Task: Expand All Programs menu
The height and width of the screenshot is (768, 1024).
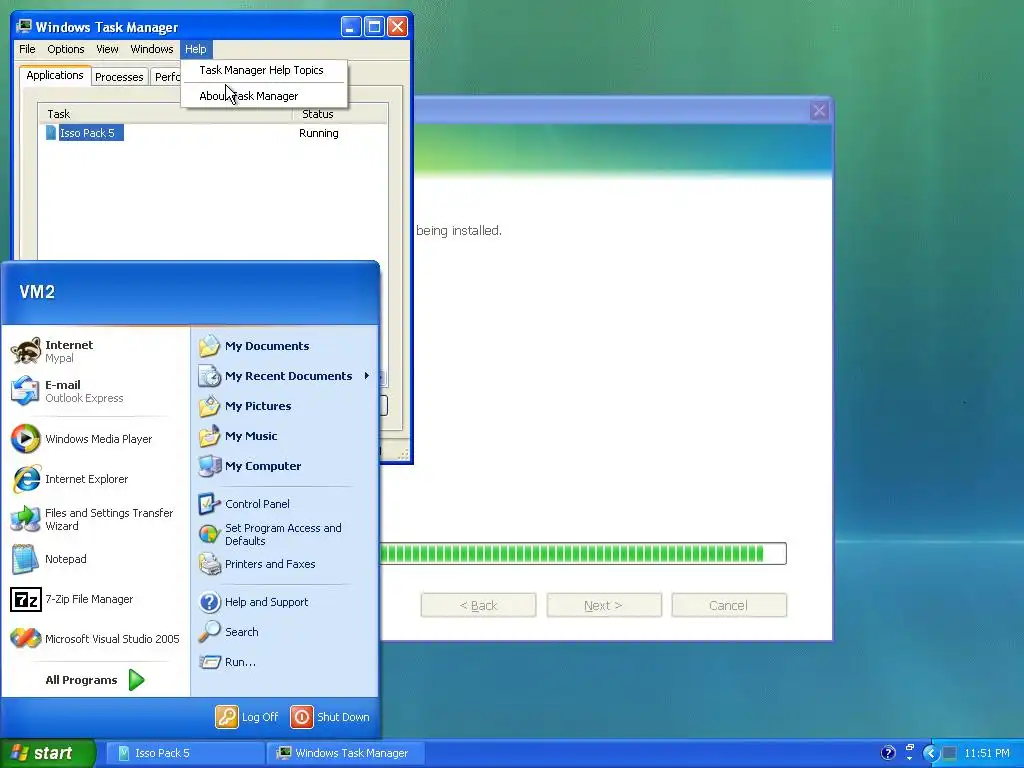Action: [95, 680]
